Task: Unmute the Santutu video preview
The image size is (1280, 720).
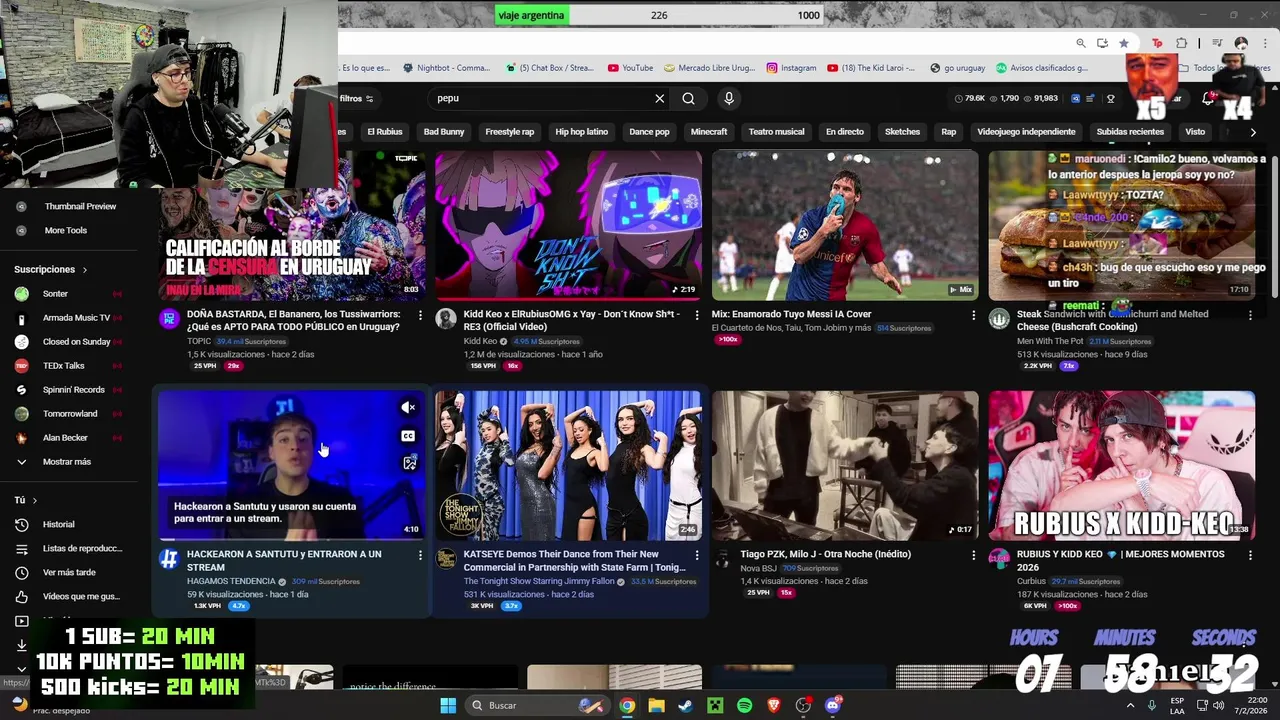Action: pos(408,407)
